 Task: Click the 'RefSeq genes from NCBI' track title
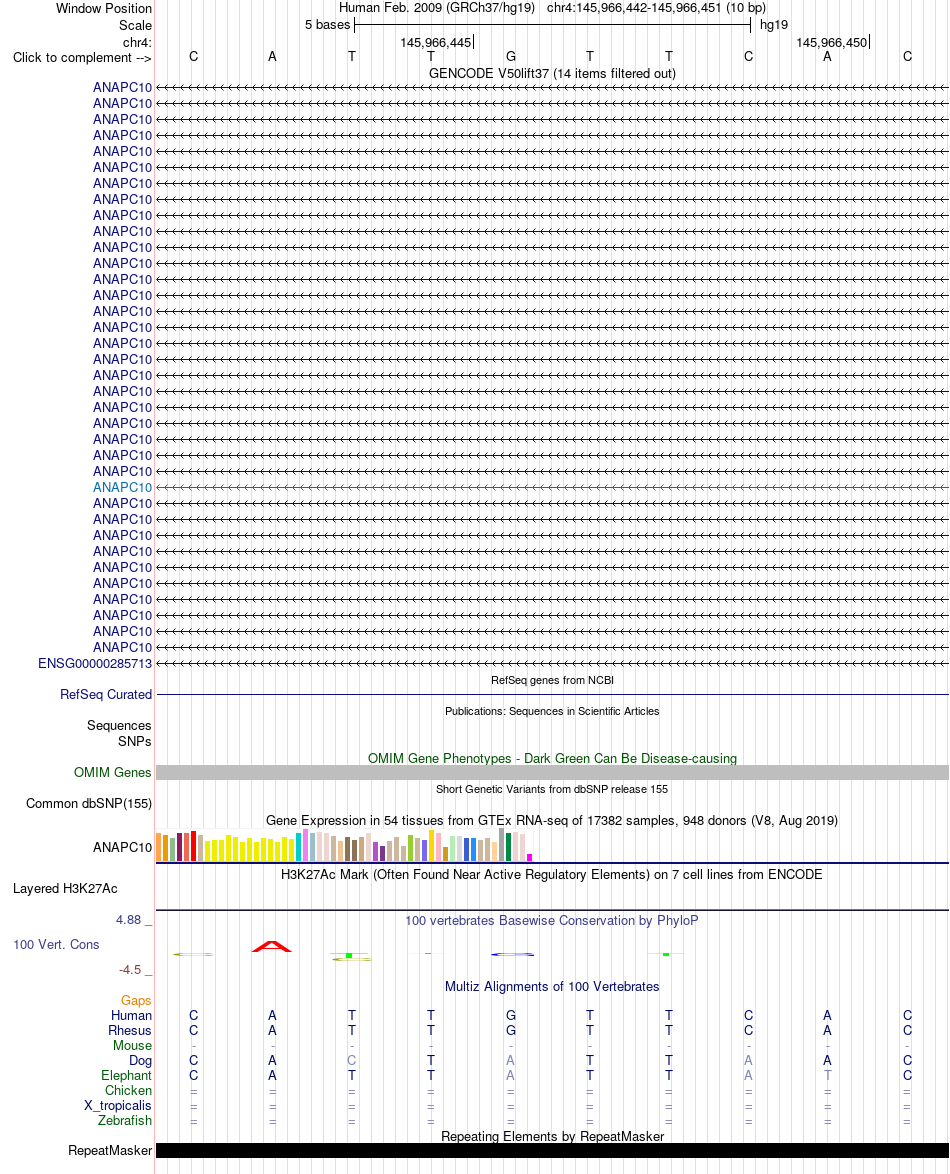point(552,681)
